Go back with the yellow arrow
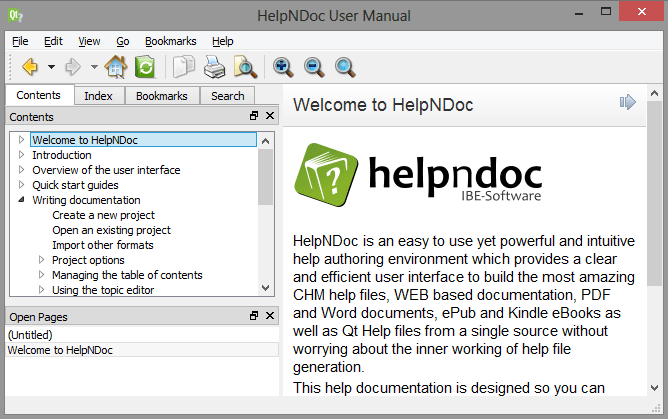The height and width of the screenshot is (419, 668). 30,67
